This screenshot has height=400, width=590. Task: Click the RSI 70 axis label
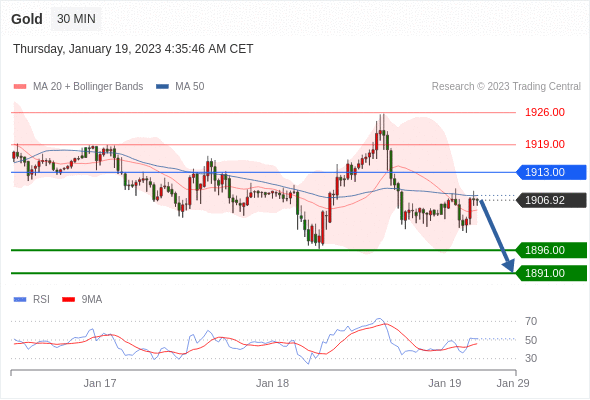click(531, 321)
